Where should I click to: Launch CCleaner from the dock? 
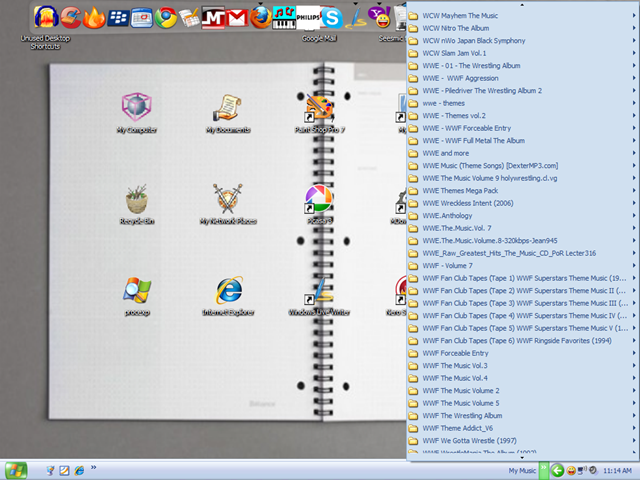(71, 18)
